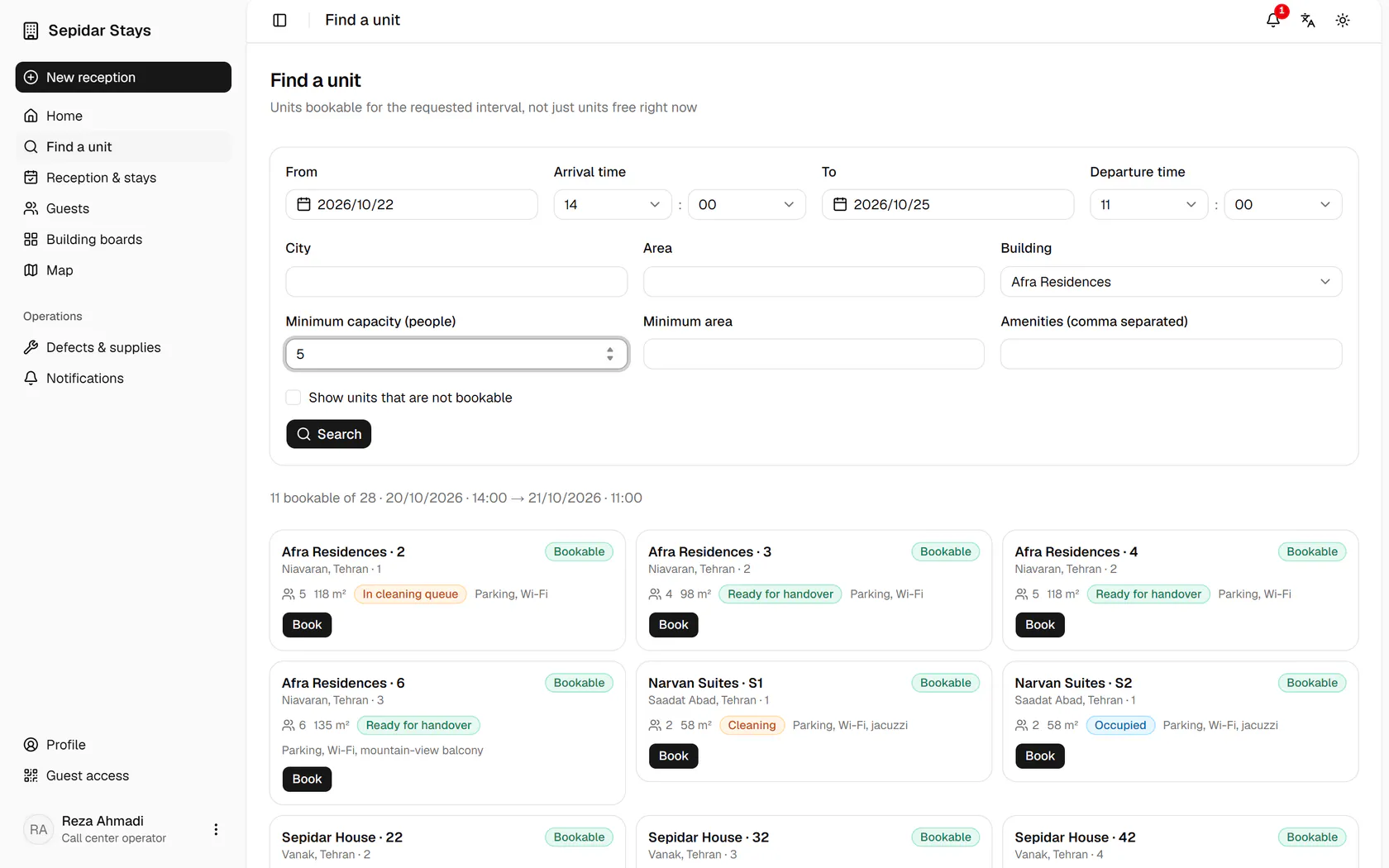The width and height of the screenshot is (1389, 868).
Task: Switch language via translate icon
Action: 1308,20
